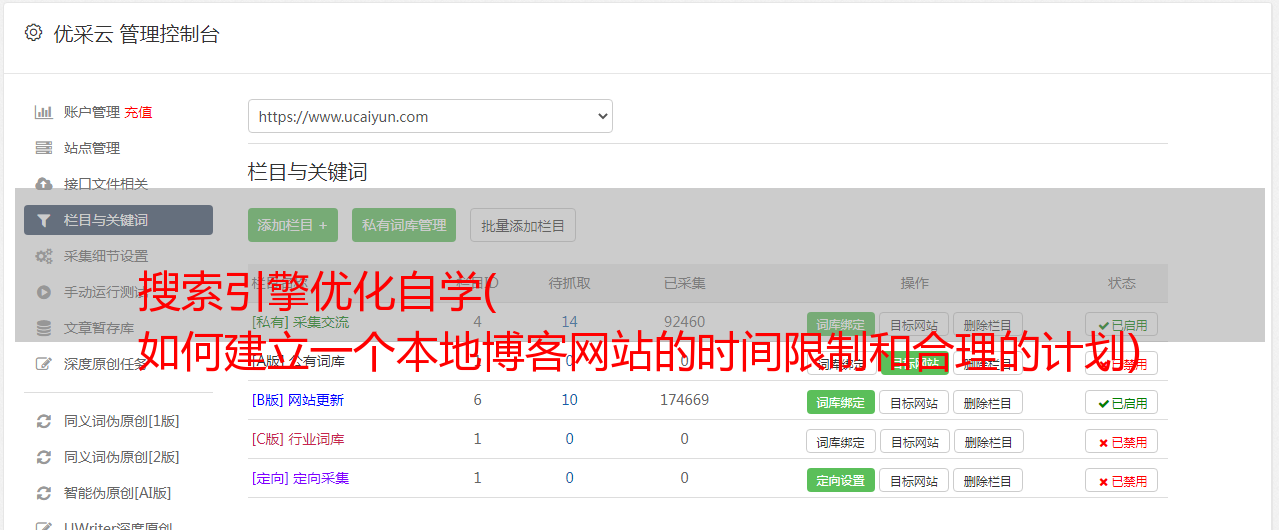1279x530 pixels.
Task: Open 智能伪原创[AI版] in the sidebar
Action: tap(118, 493)
